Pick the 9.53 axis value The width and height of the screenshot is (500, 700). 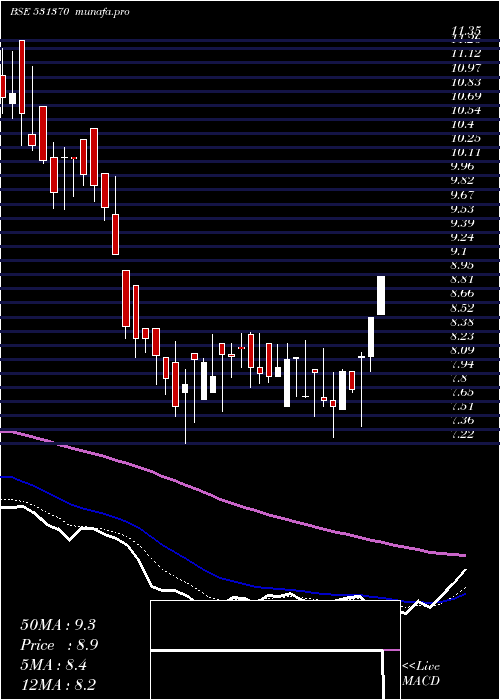(x=462, y=209)
